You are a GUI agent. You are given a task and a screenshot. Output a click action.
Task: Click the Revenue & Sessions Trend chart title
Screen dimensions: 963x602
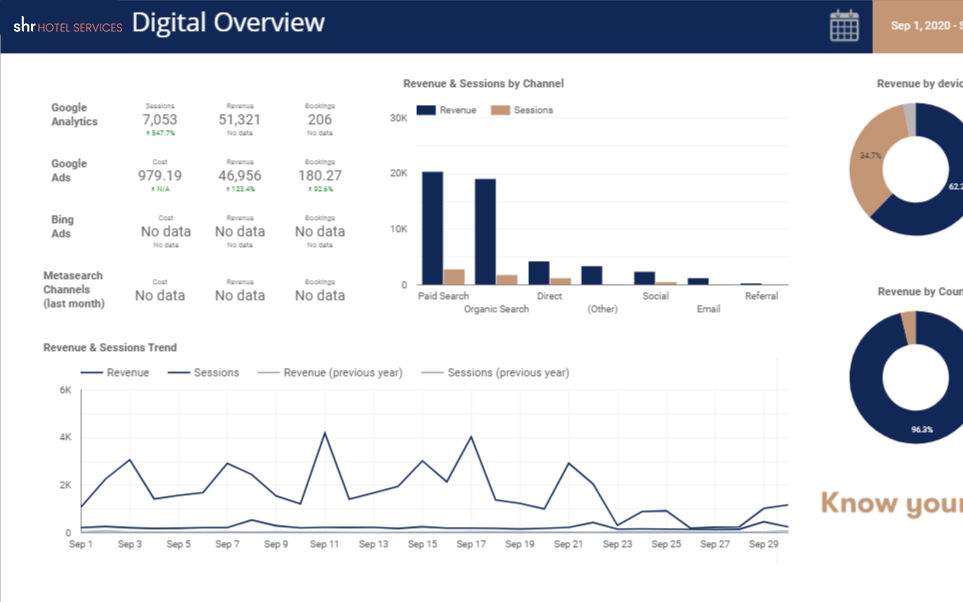(x=110, y=348)
